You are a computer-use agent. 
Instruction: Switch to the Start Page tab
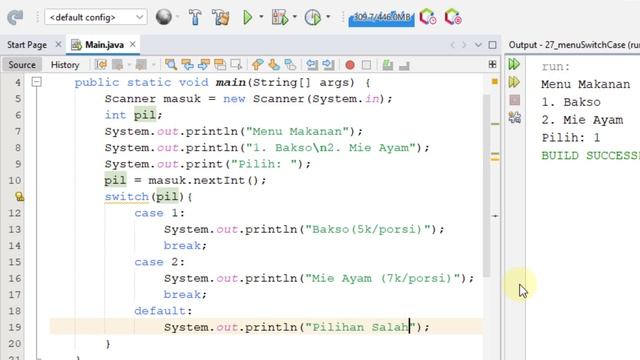coord(27,44)
